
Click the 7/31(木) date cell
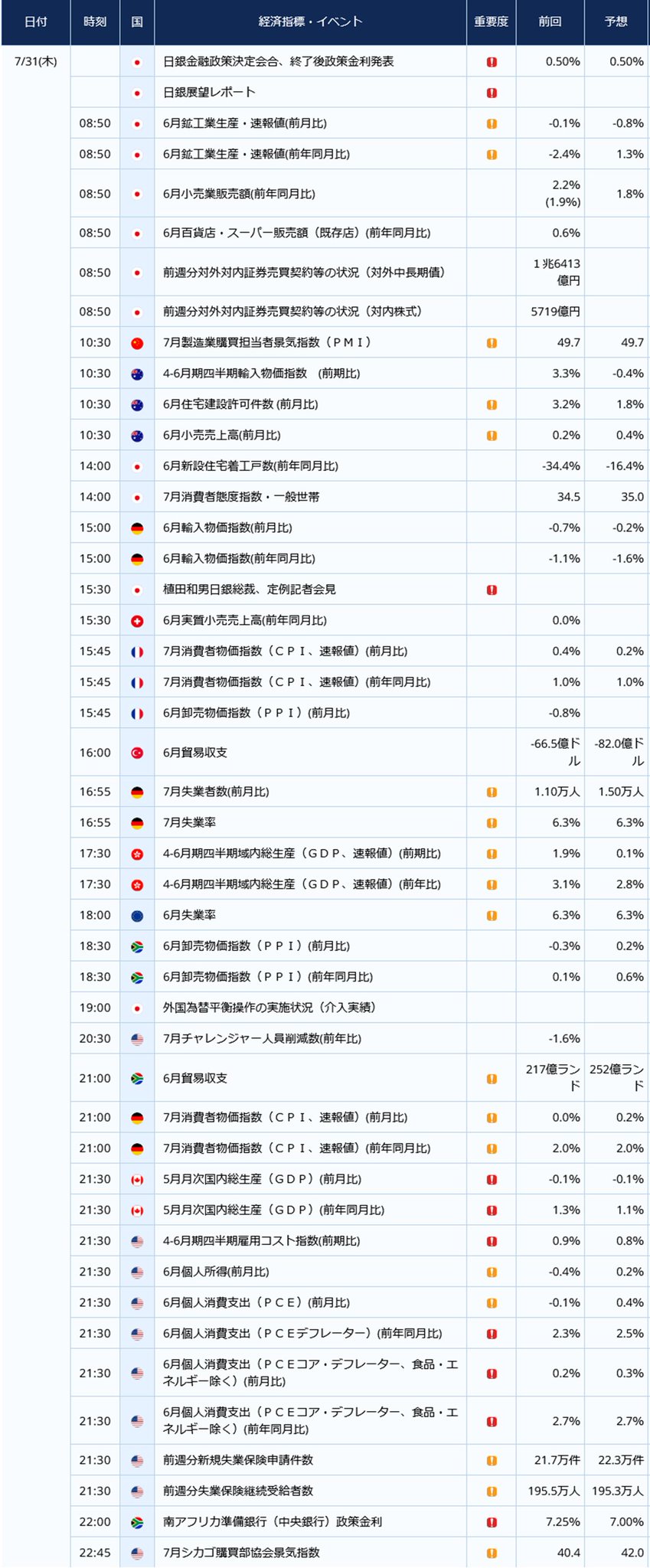(x=35, y=61)
